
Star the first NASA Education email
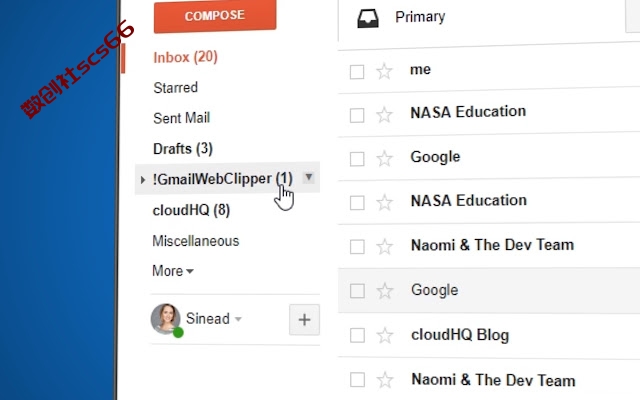click(384, 115)
